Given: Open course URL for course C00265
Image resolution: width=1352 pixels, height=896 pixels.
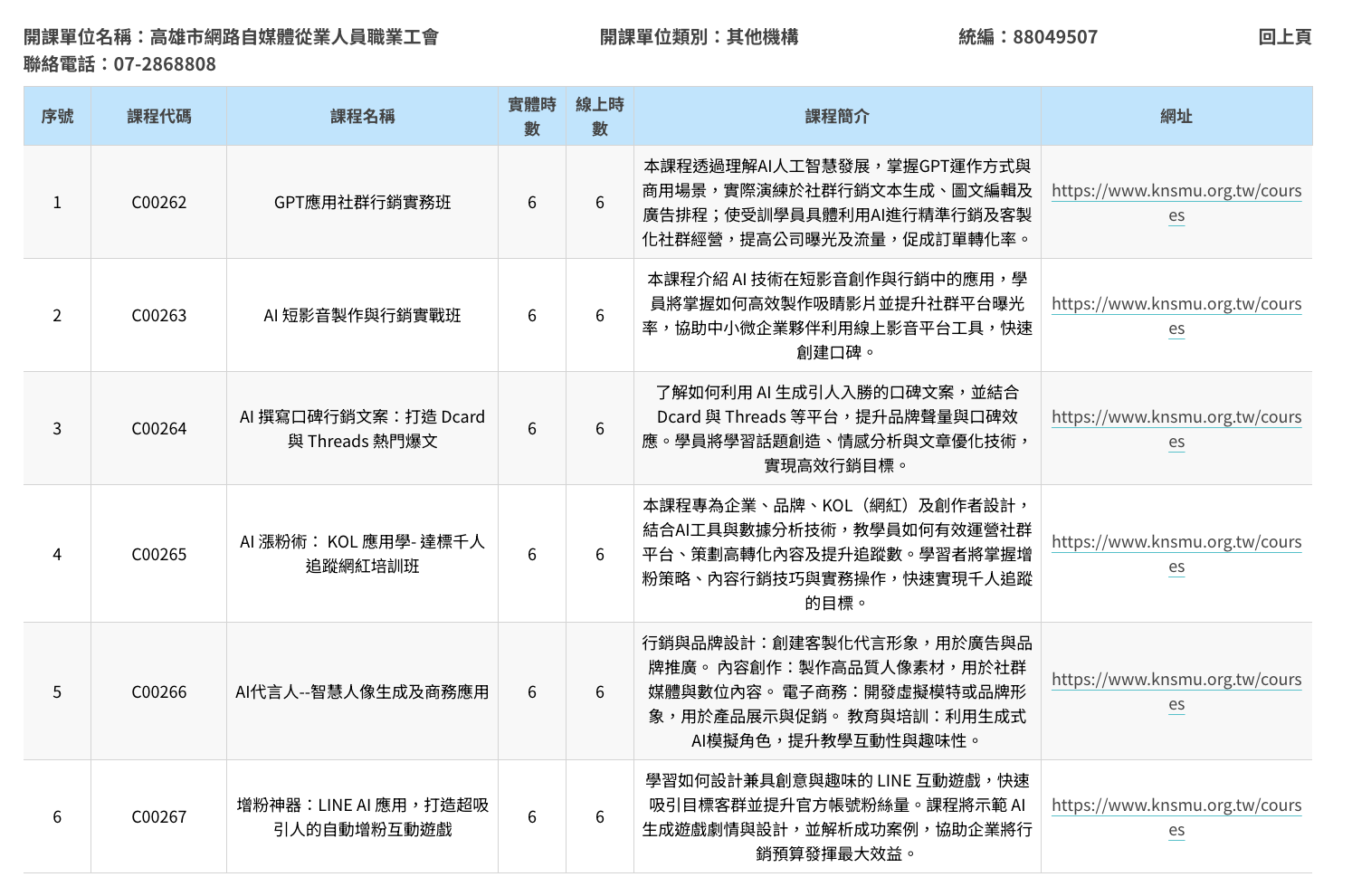Looking at the screenshot, I should coord(1176,543).
